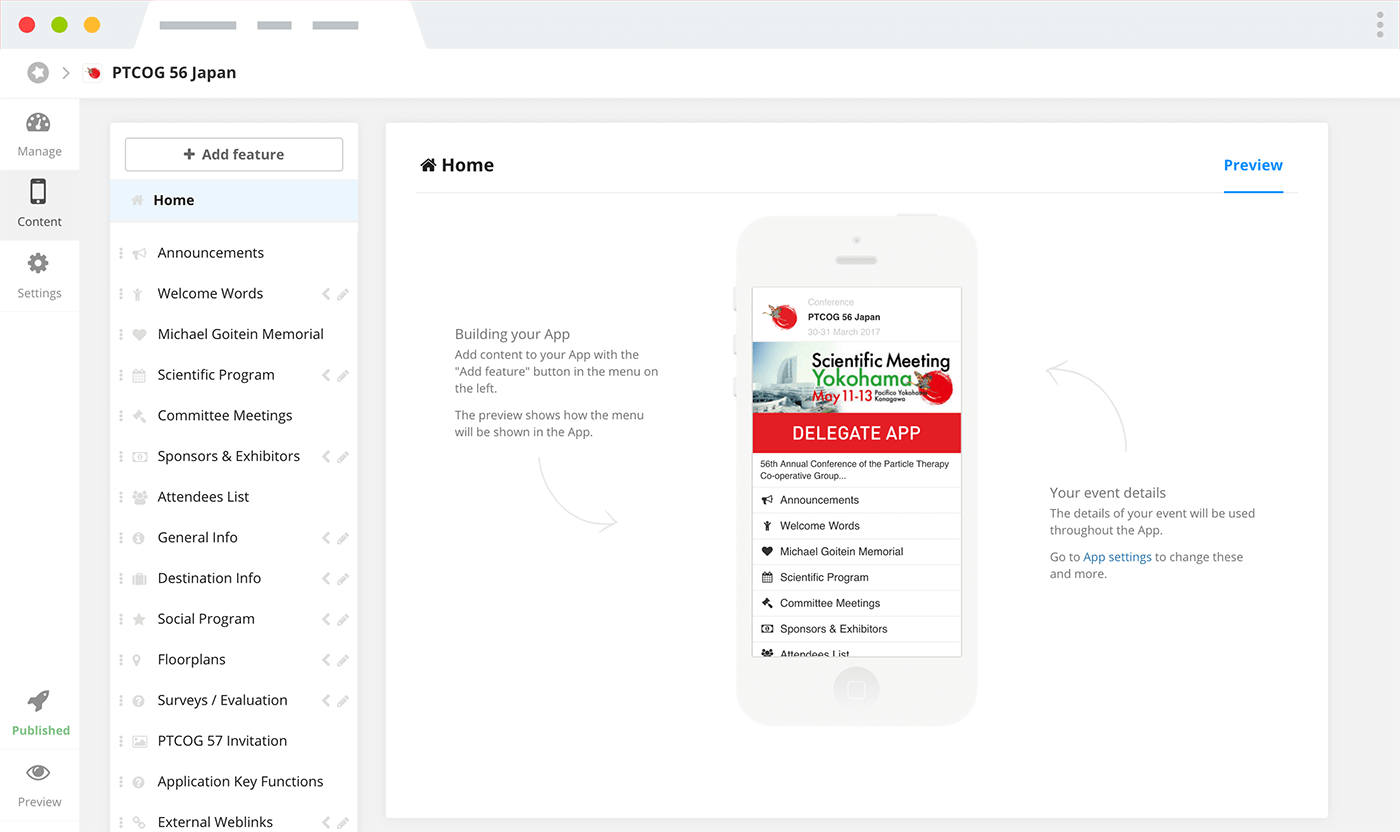Click DELEGATE APP banner in phone preview

coord(857,433)
